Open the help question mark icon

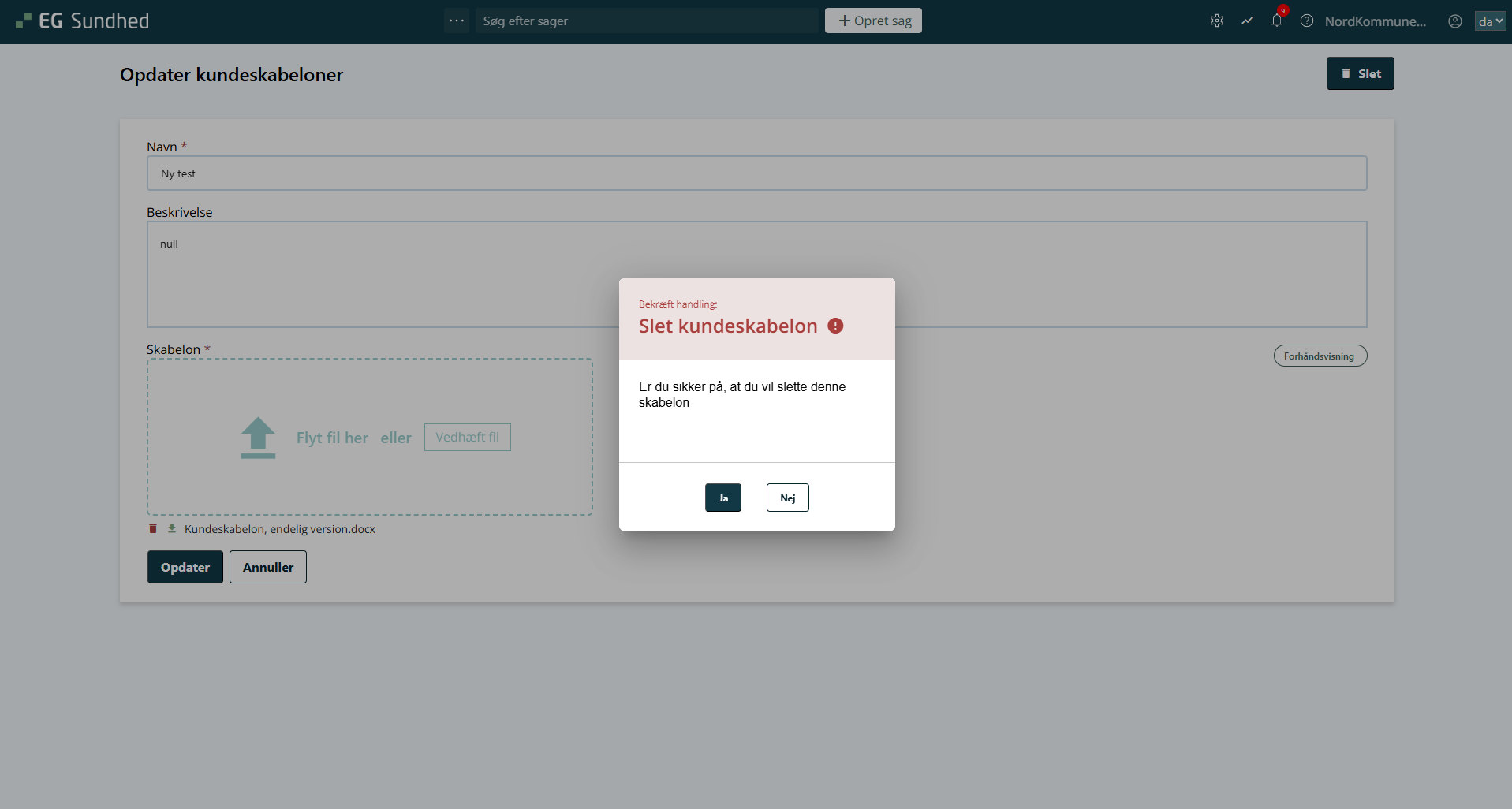[x=1307, y=21]
